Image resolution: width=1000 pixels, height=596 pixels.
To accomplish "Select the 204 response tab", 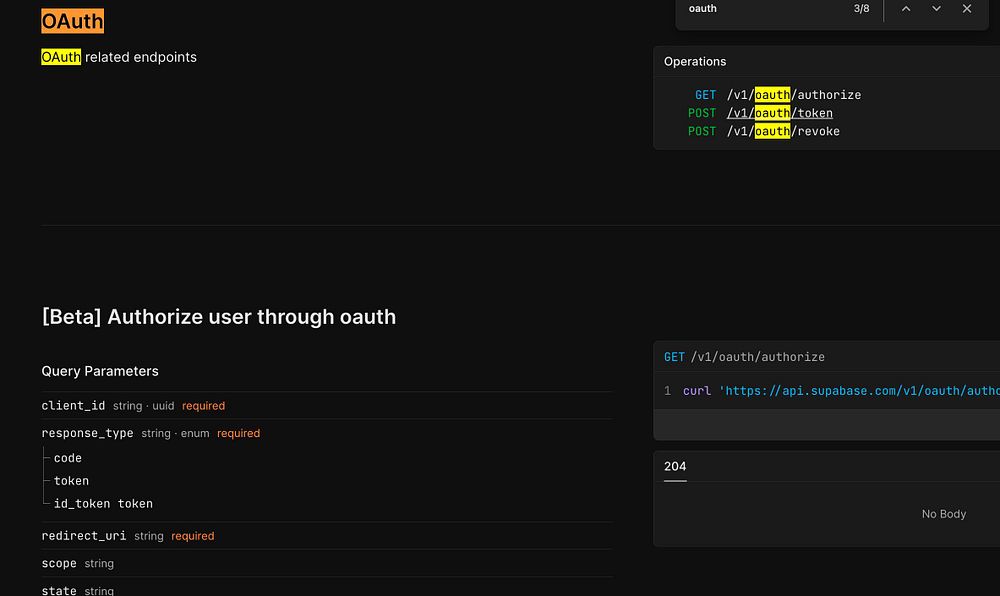I will (675, 466).
